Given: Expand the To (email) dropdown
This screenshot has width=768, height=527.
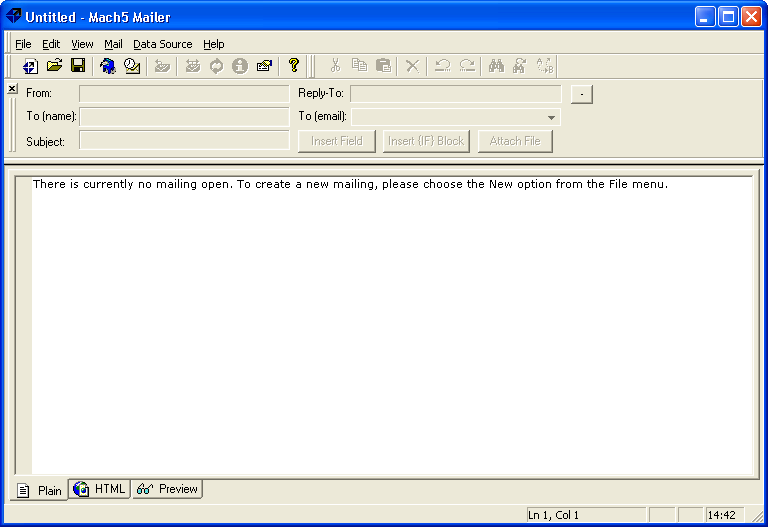Looking at the screenshot, I should 550,117.
